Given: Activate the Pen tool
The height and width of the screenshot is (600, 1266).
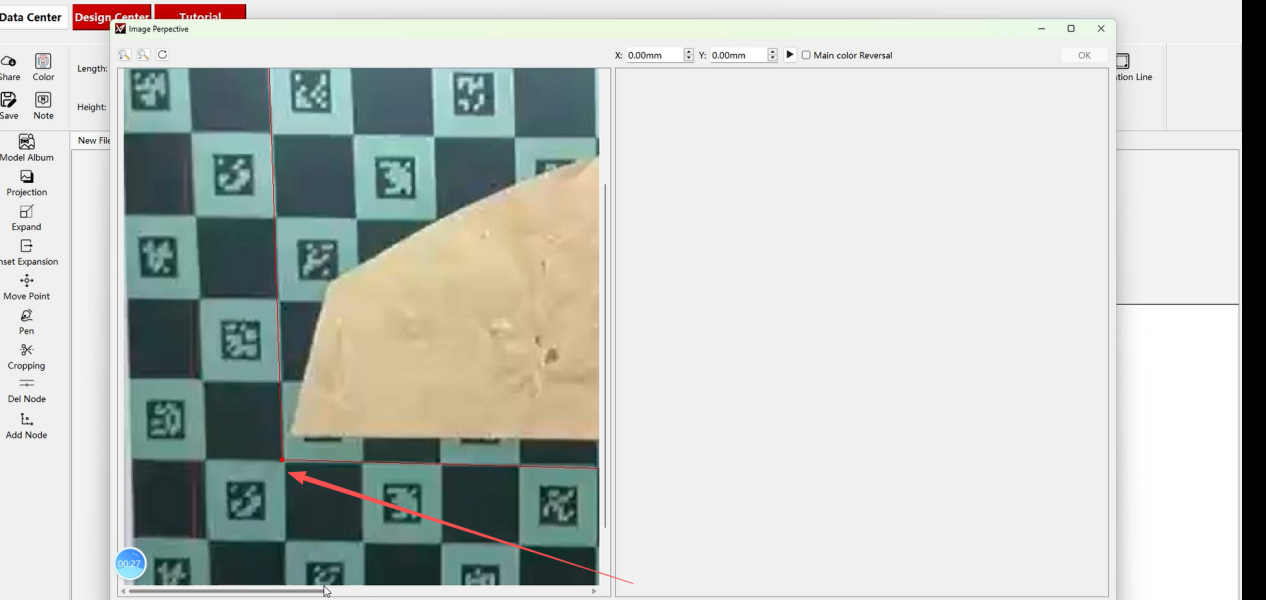Looking at the screenshot, I should coord(27,321).
